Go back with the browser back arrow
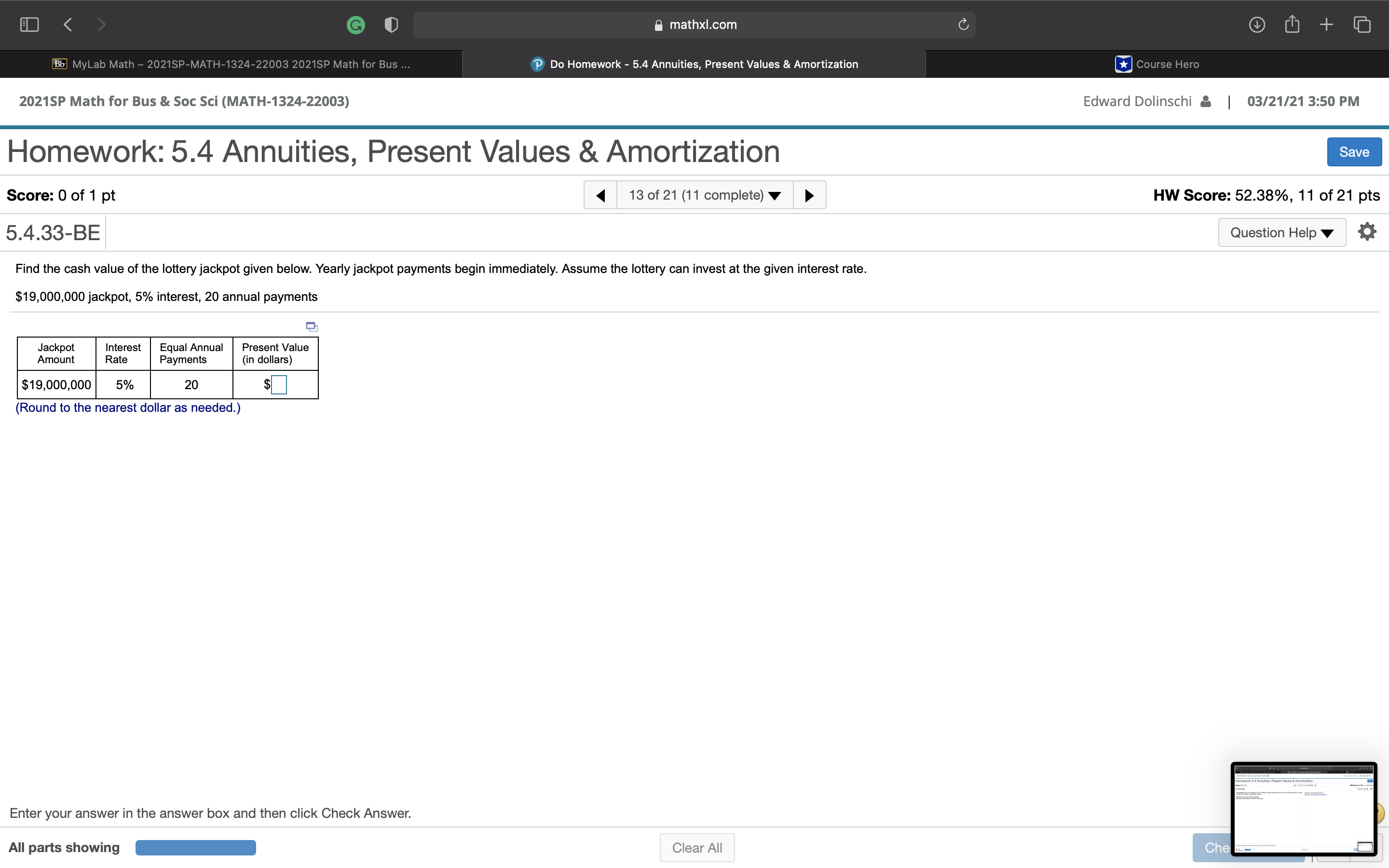 click(x=68, y=25)
